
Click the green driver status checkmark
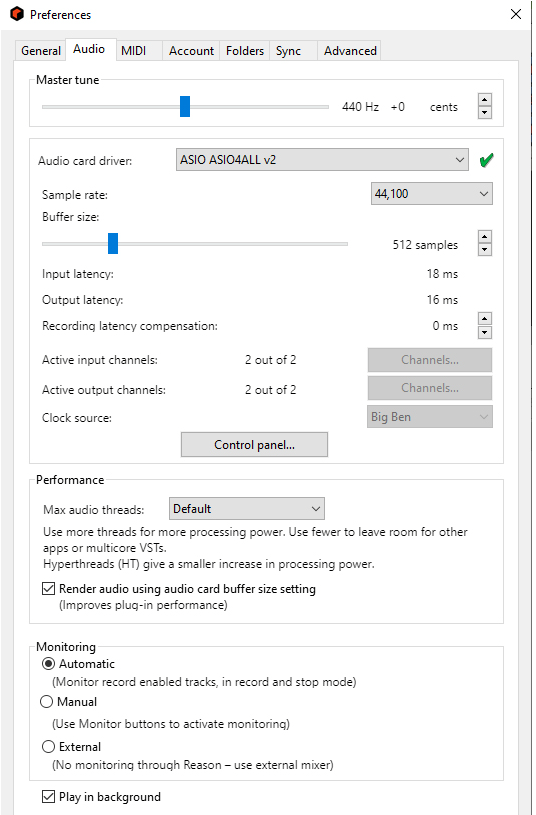click(x=487, y=160)
